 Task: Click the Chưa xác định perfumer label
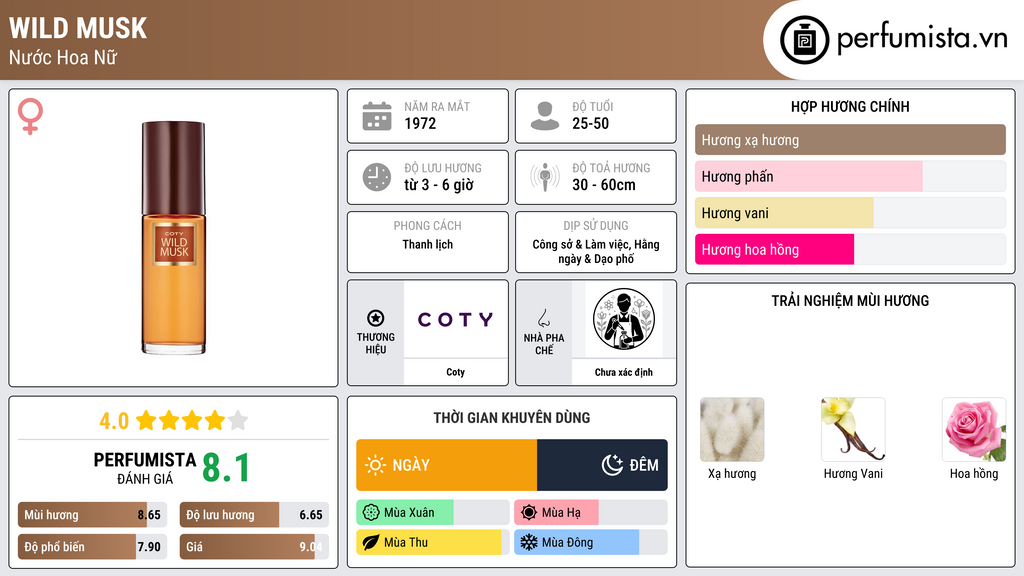click(x=624, y=372)
